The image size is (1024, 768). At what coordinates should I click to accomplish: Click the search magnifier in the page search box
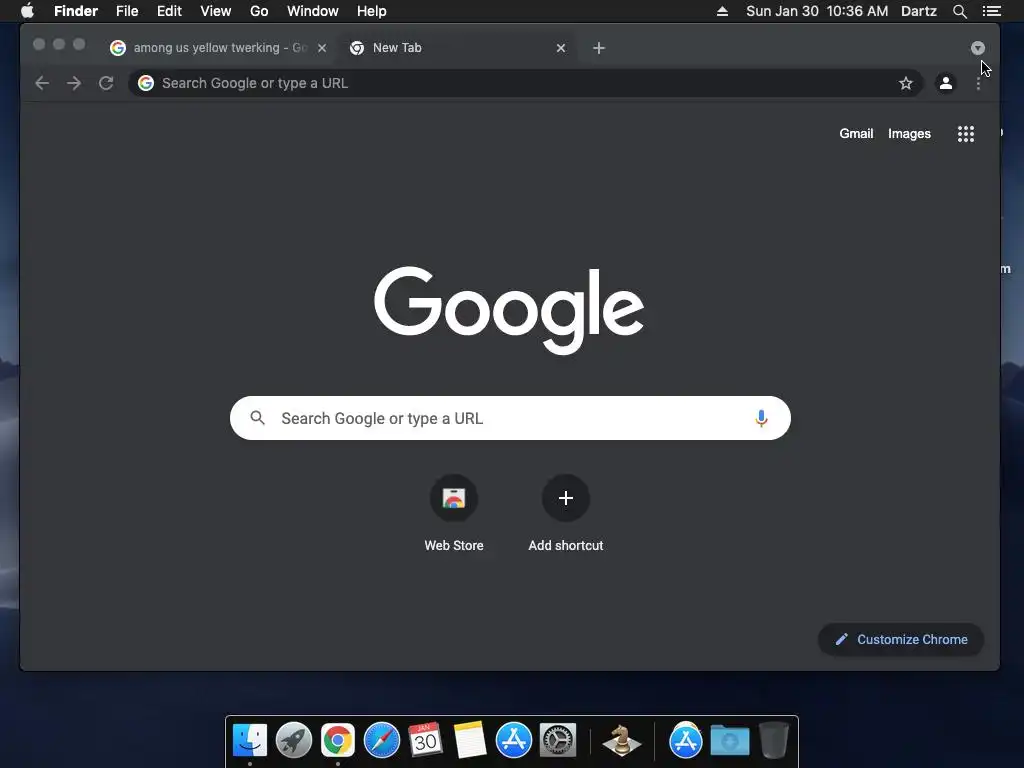pyautogui.click(x=257, y=418)
